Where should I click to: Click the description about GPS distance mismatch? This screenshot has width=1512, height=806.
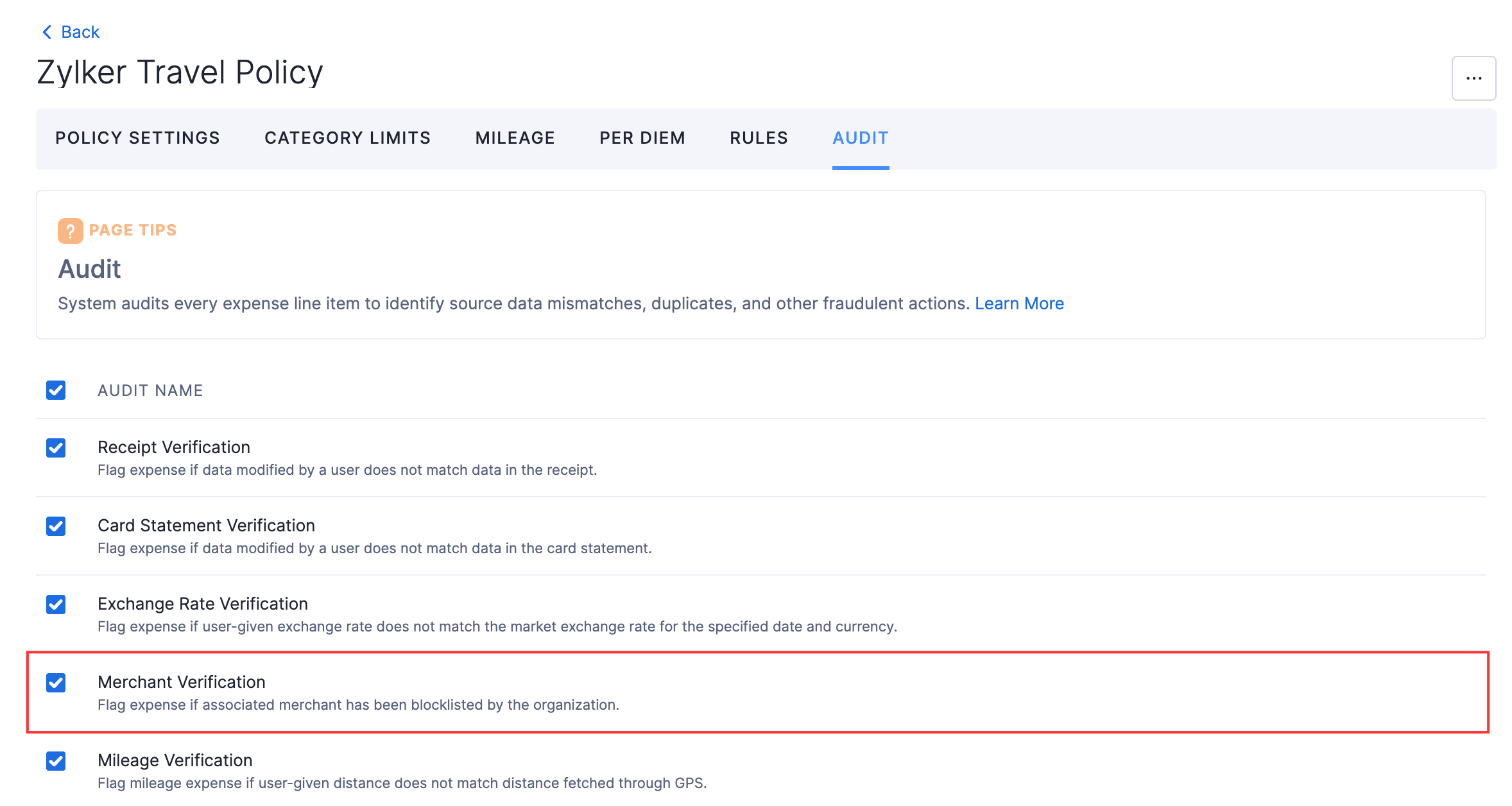pos(402,783)
